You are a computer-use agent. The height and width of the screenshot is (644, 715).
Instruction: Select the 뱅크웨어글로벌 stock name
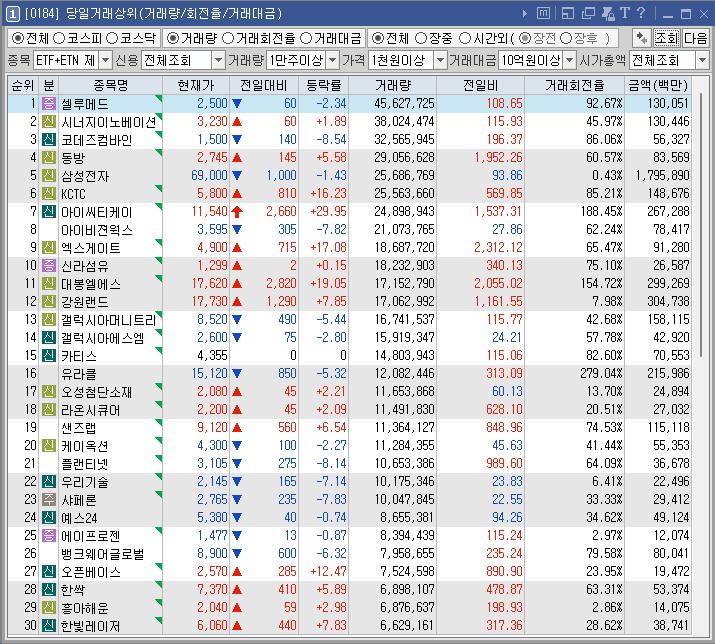[103, 554]
